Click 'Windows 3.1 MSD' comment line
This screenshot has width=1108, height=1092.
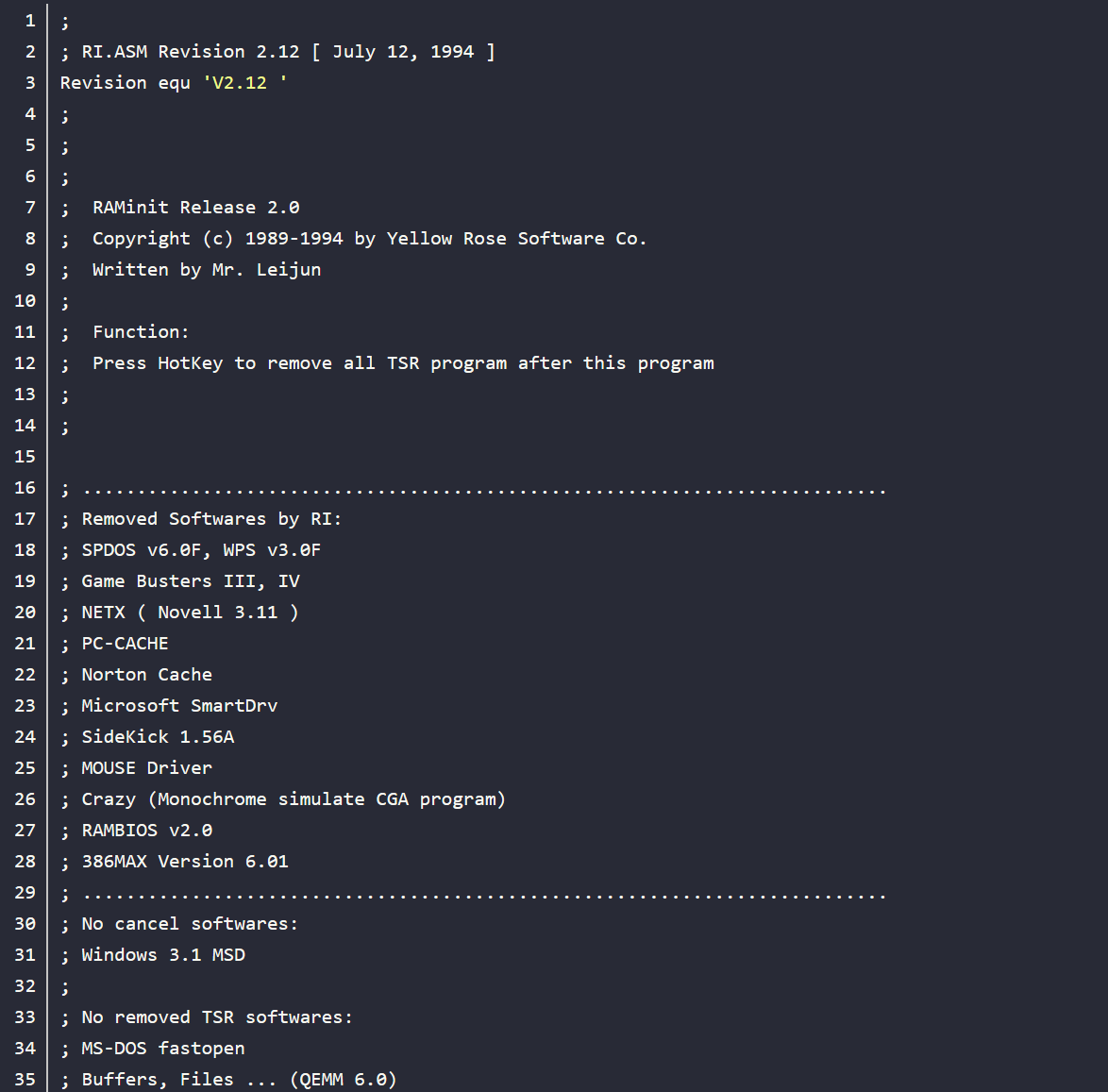[x=162, y=955]
